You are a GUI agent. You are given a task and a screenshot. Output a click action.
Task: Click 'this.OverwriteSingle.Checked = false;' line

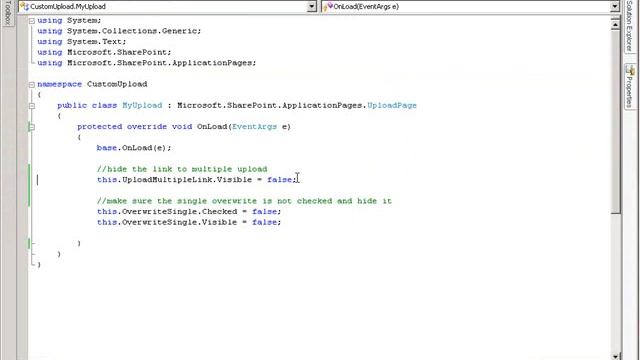coord(189,211)
